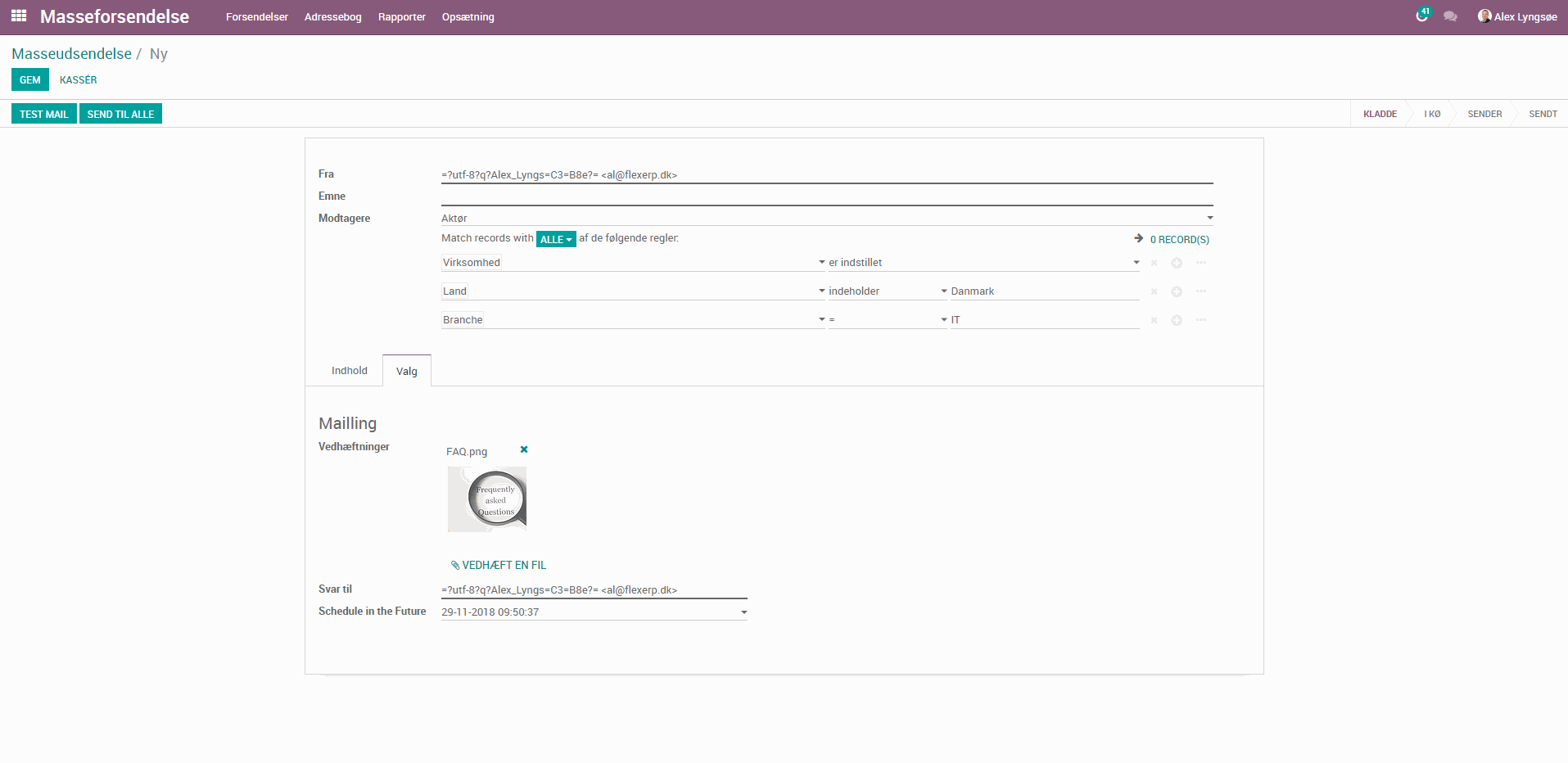Open the ALLE match-mode dropdown
This screenshot has width=1568, height=763.
556,239
